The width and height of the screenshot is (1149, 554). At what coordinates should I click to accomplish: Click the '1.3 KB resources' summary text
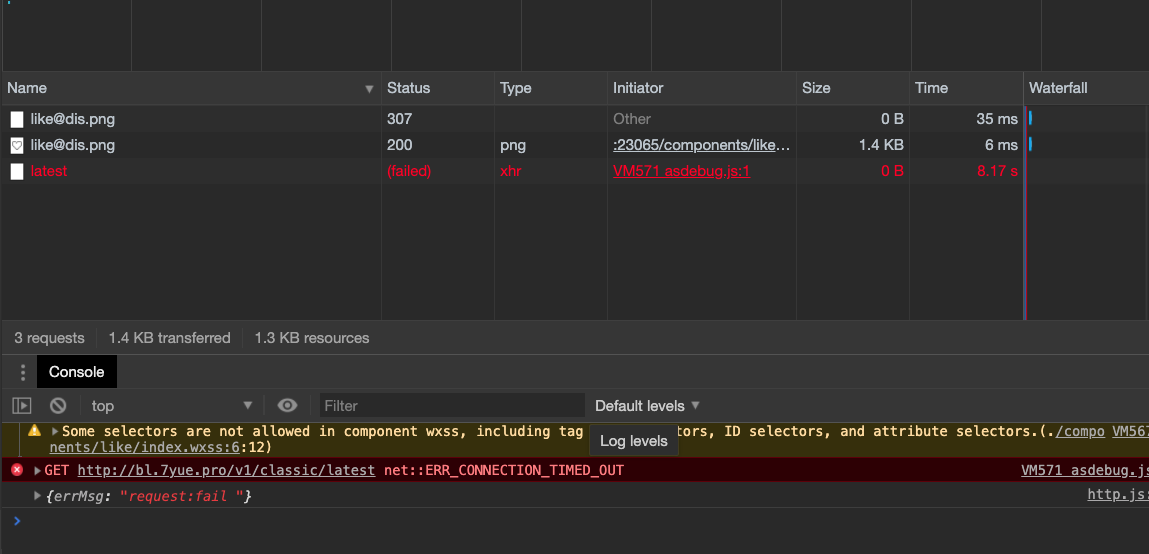point(311,338)
